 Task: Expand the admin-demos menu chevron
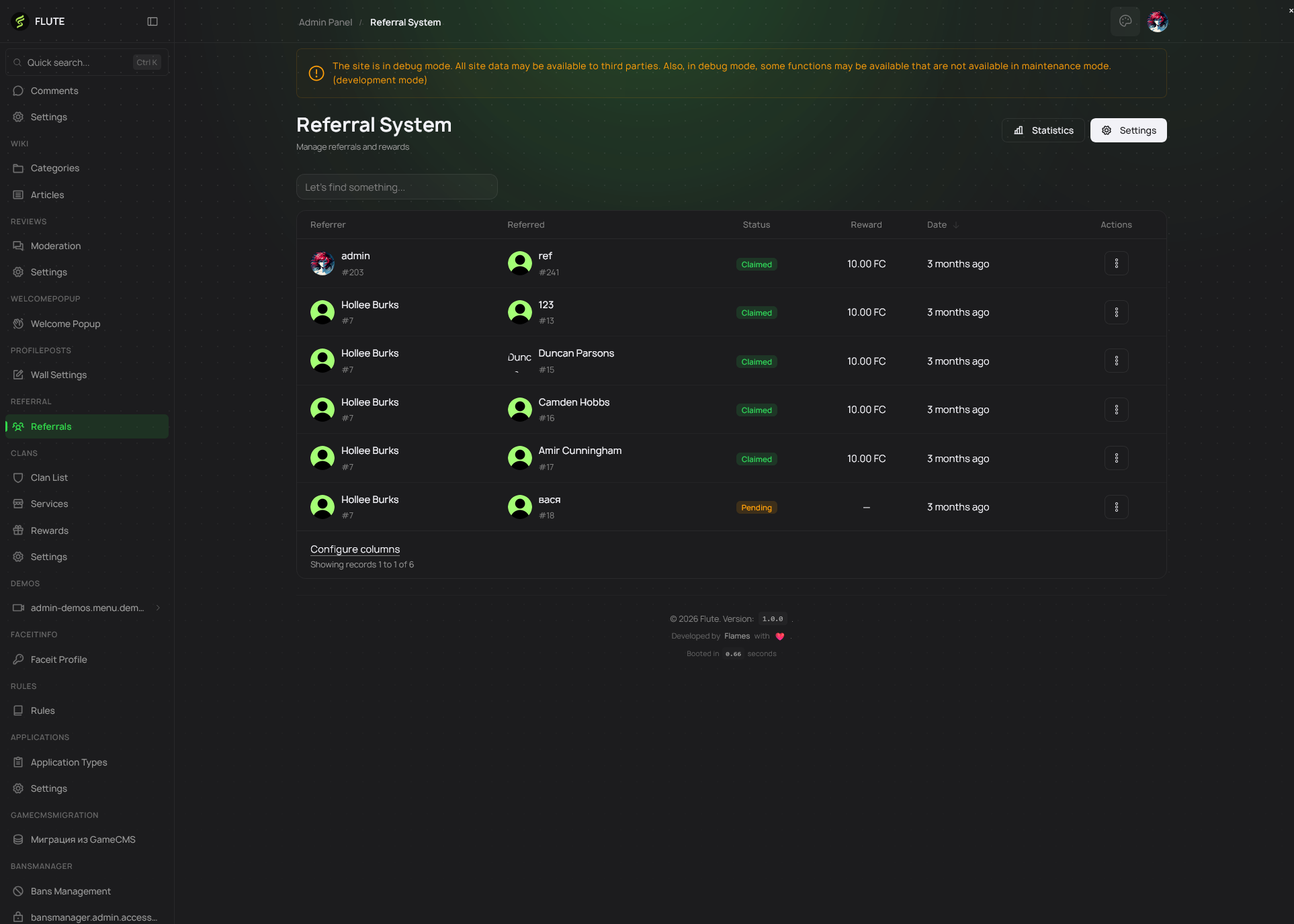point(158,608)
